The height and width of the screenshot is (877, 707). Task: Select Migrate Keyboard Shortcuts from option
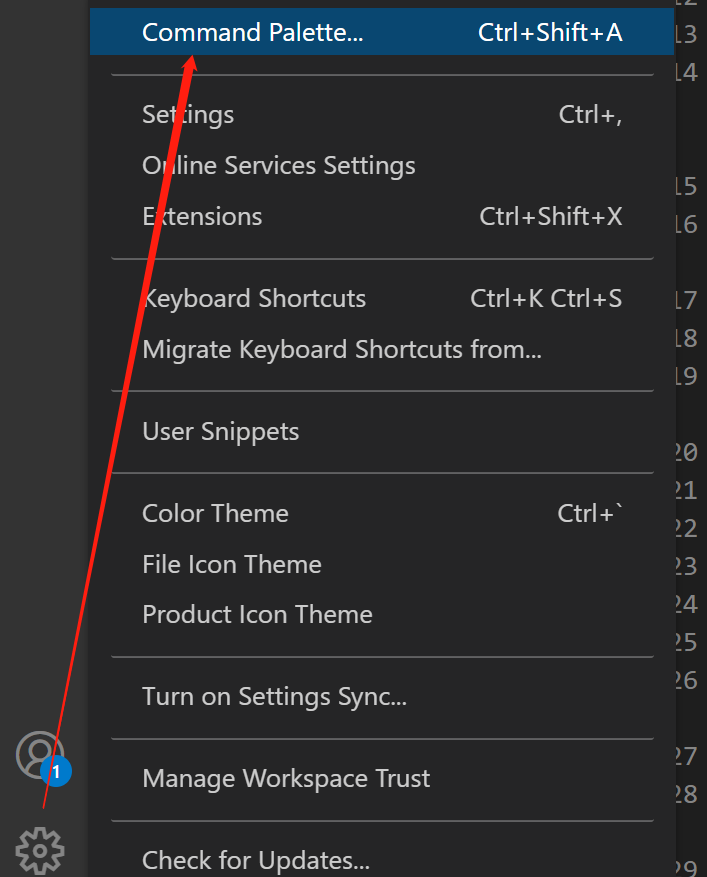342,350
